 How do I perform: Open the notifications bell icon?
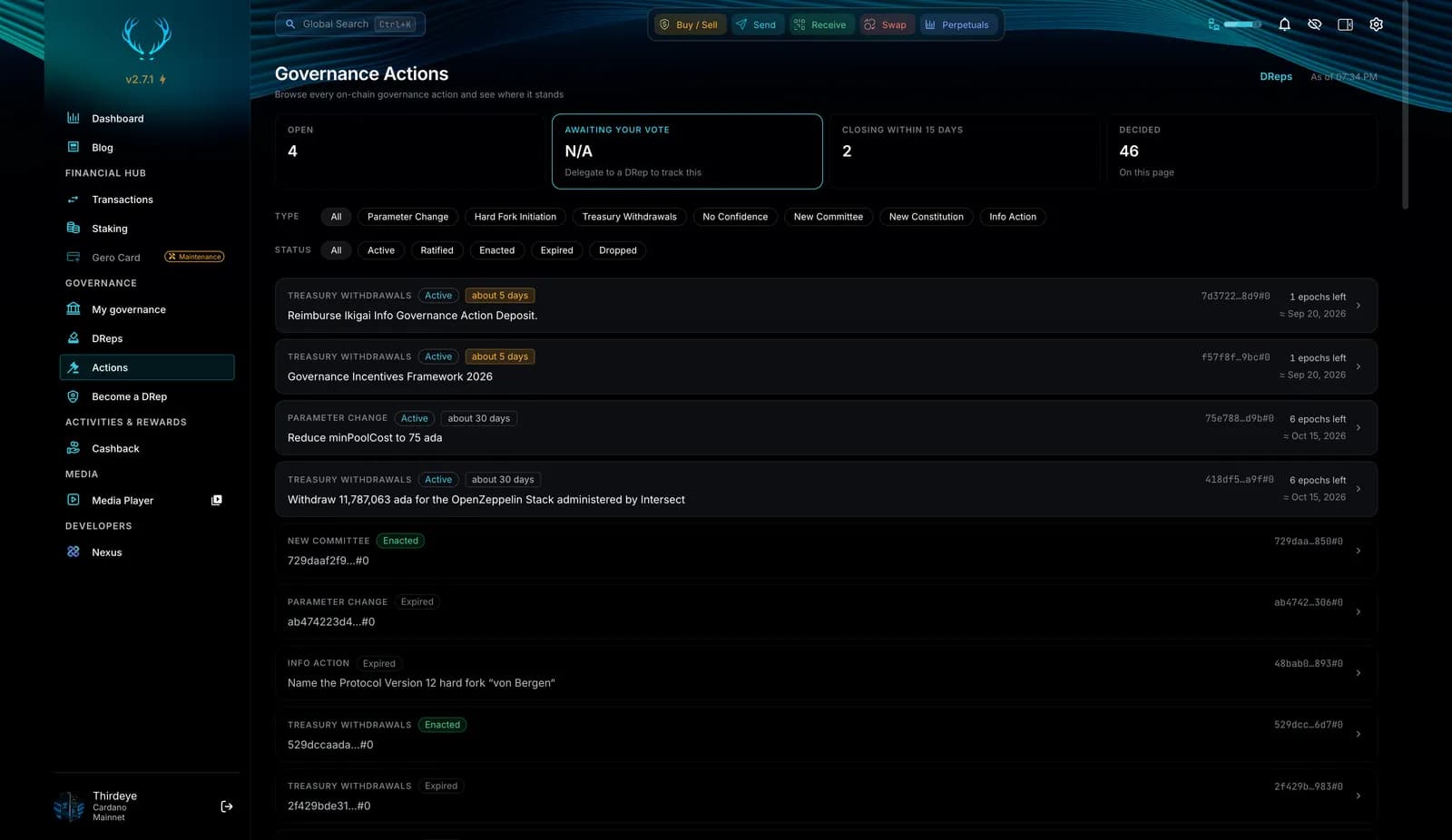point(1284,24)
